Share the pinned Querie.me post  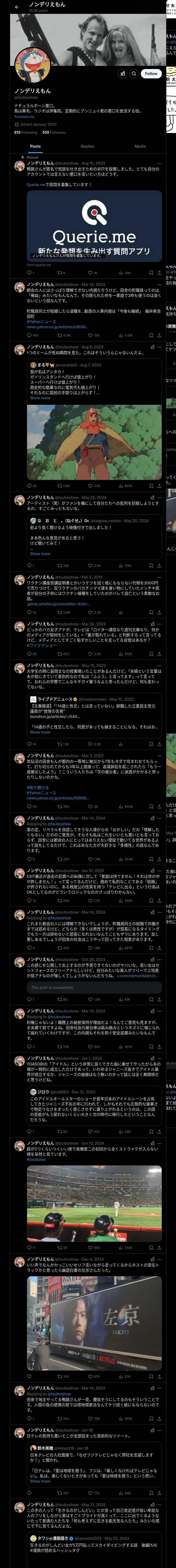pos(159,273)
